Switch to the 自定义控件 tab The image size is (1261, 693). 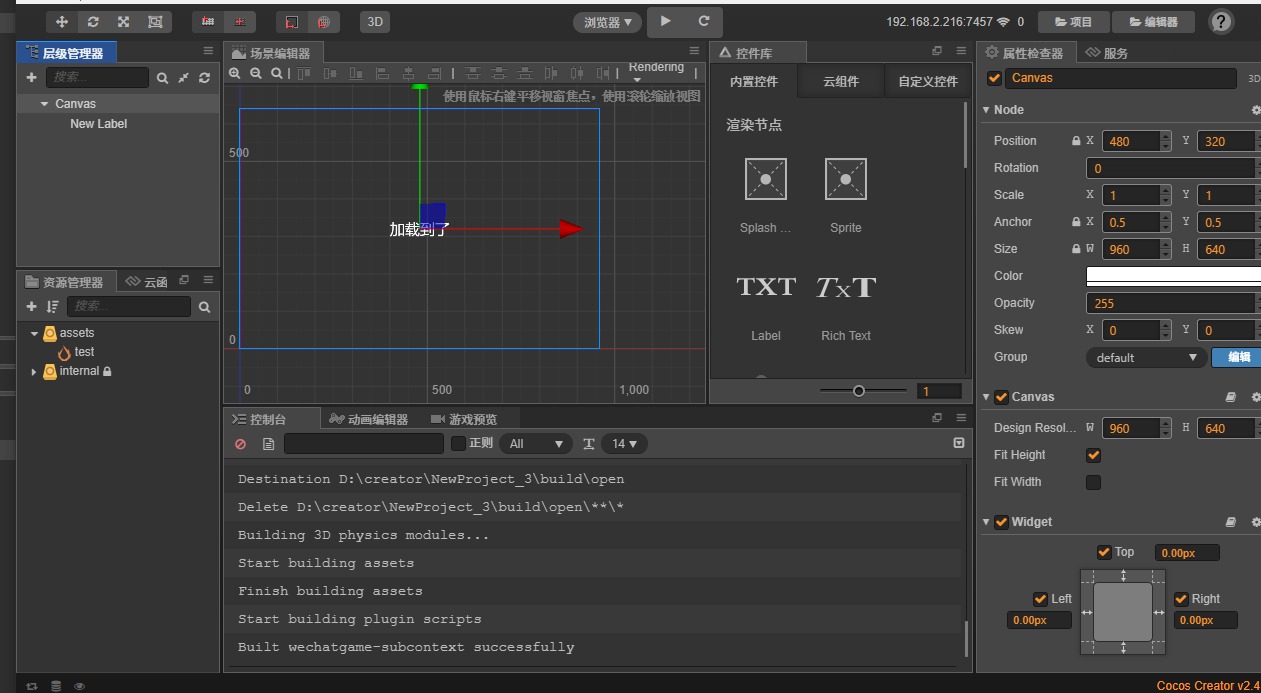927,81
